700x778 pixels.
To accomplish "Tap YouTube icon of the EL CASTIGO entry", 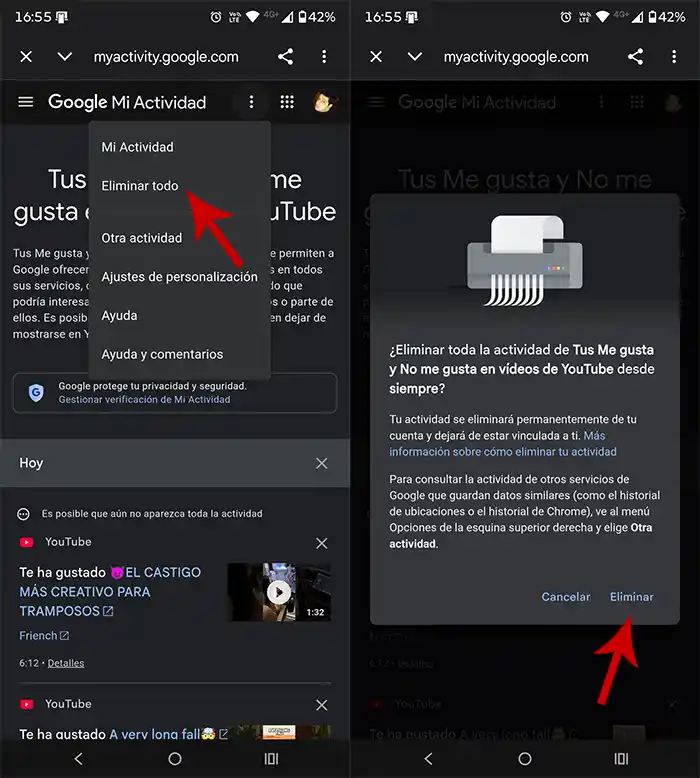I will [27, 542].
